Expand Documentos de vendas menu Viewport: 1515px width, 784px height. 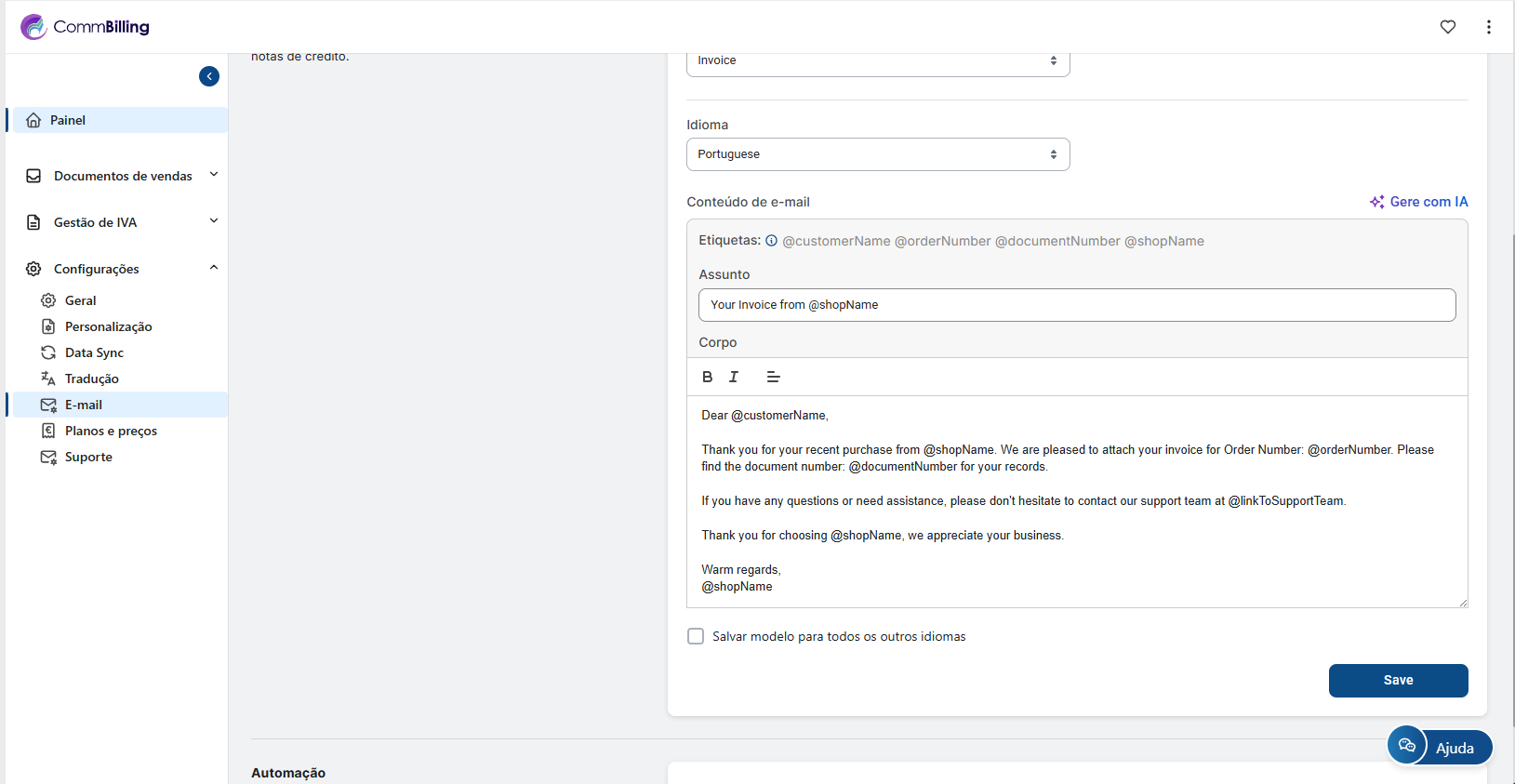123,176
